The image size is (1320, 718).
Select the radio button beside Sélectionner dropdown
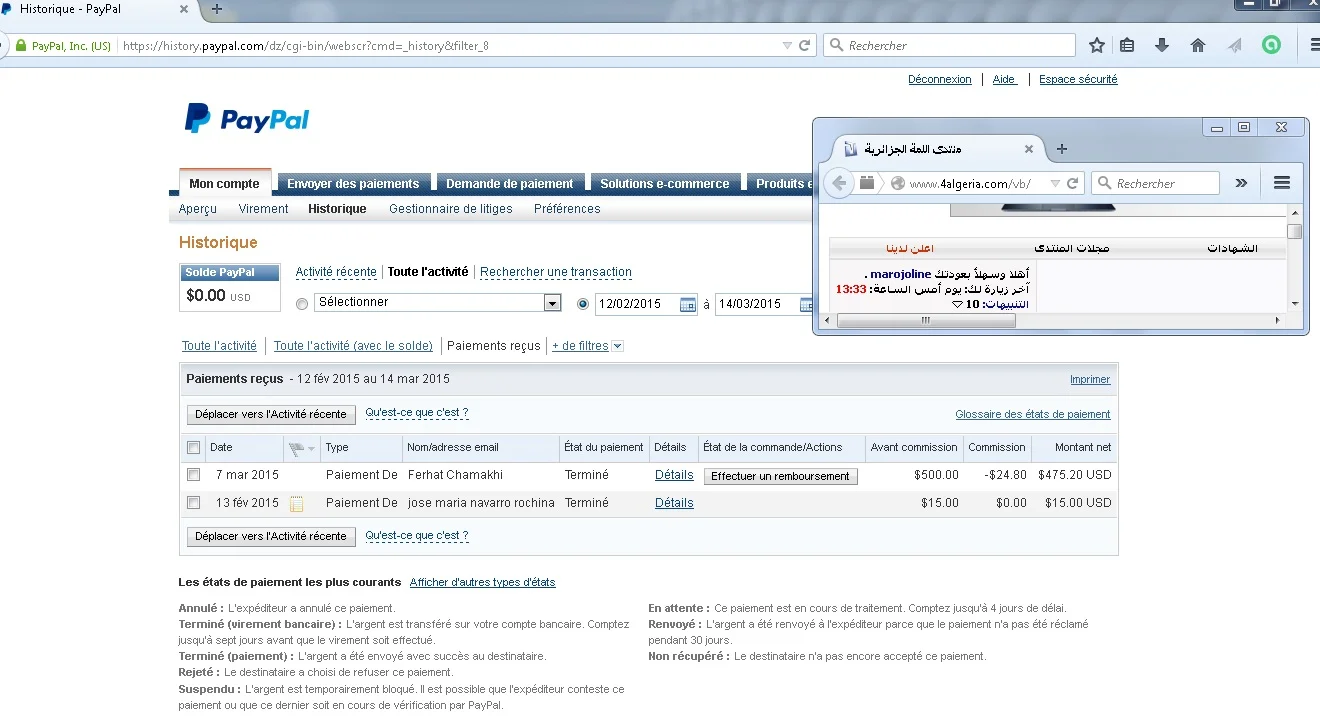click(x=302, y=304)
